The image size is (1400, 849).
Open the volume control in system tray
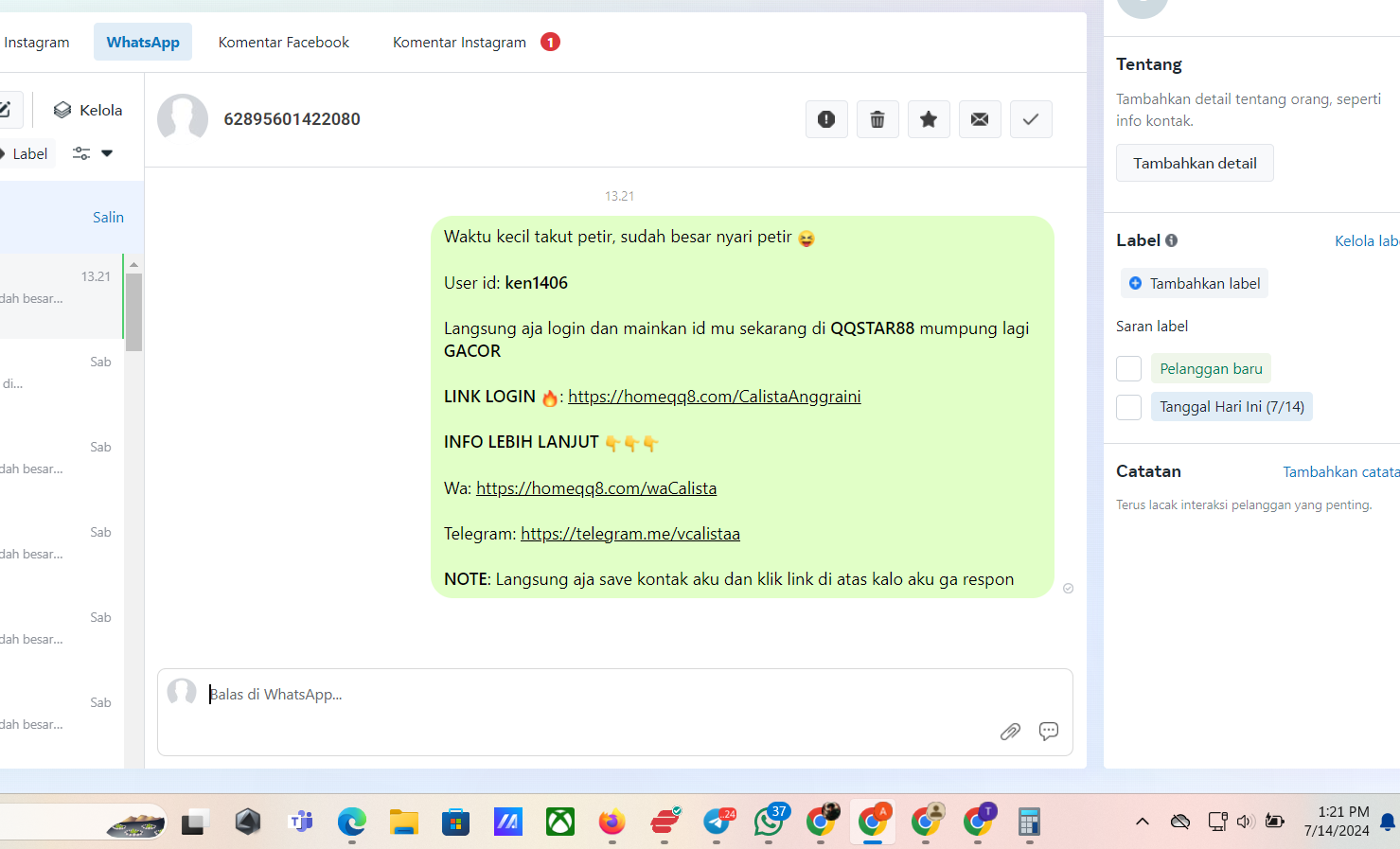[1246, 822]
